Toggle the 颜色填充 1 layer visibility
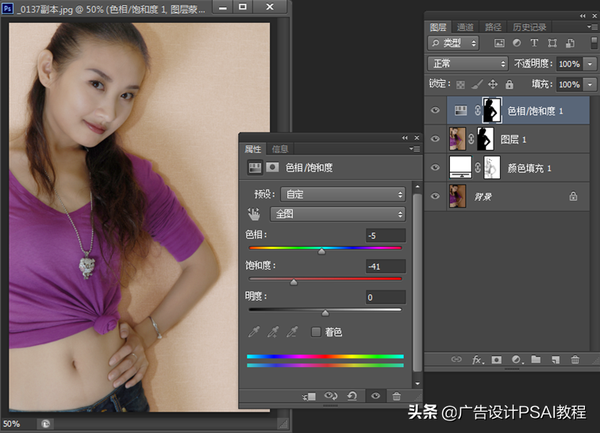Screen dimensions: 600x433 coord(433,167)
